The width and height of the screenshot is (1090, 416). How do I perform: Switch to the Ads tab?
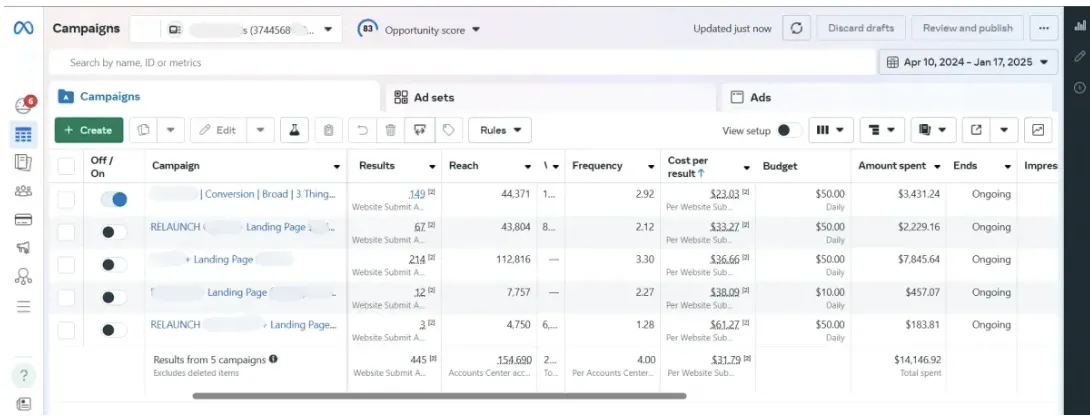point(886,97)
